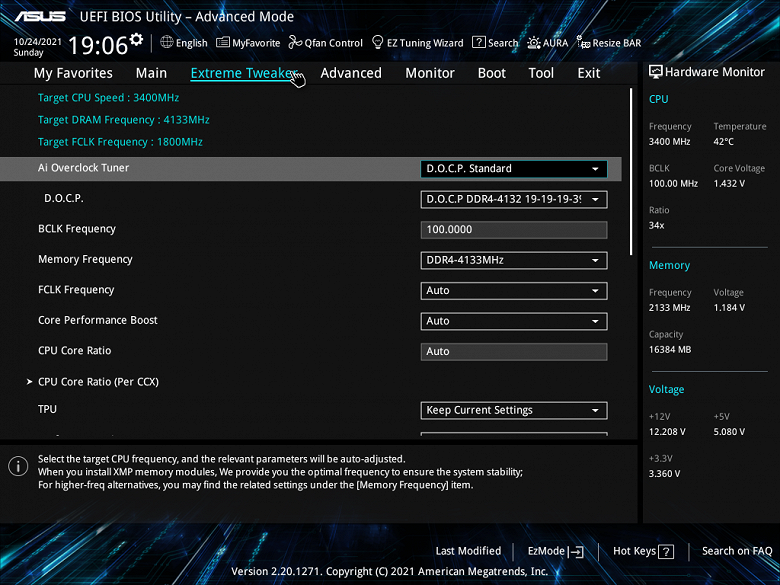Open Core Performance Boost dropdown
780x585 pixels.
pyautogui.click(x=514, y=321)
